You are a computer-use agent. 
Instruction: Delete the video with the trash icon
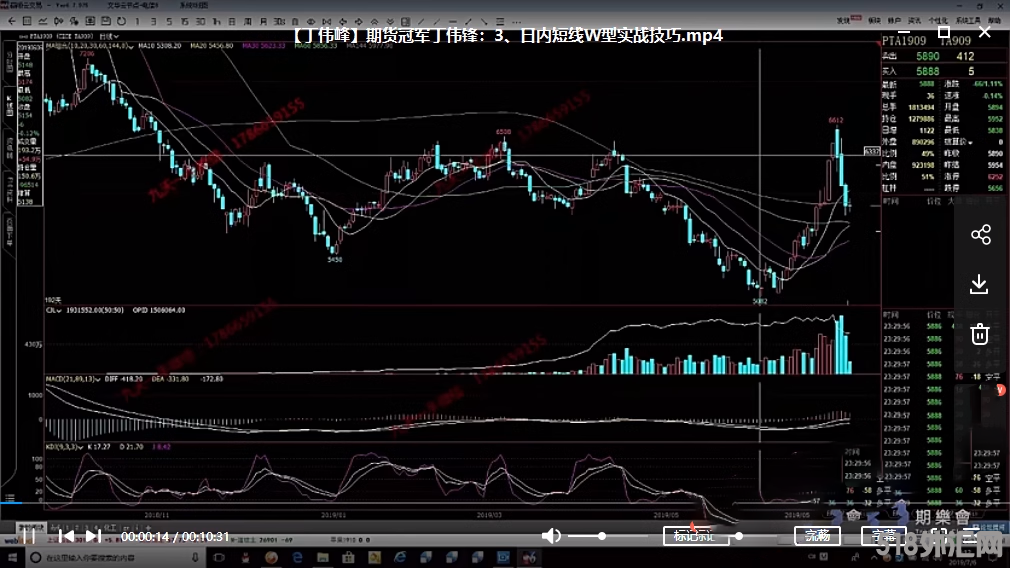click(980, 334)
